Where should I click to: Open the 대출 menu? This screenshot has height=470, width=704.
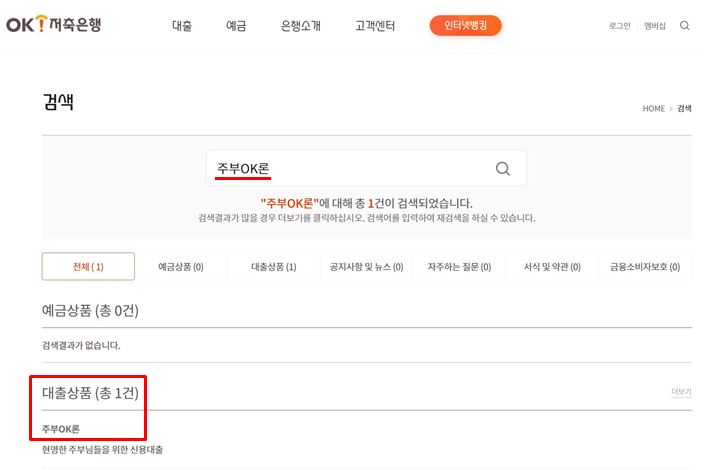[182, 26]
